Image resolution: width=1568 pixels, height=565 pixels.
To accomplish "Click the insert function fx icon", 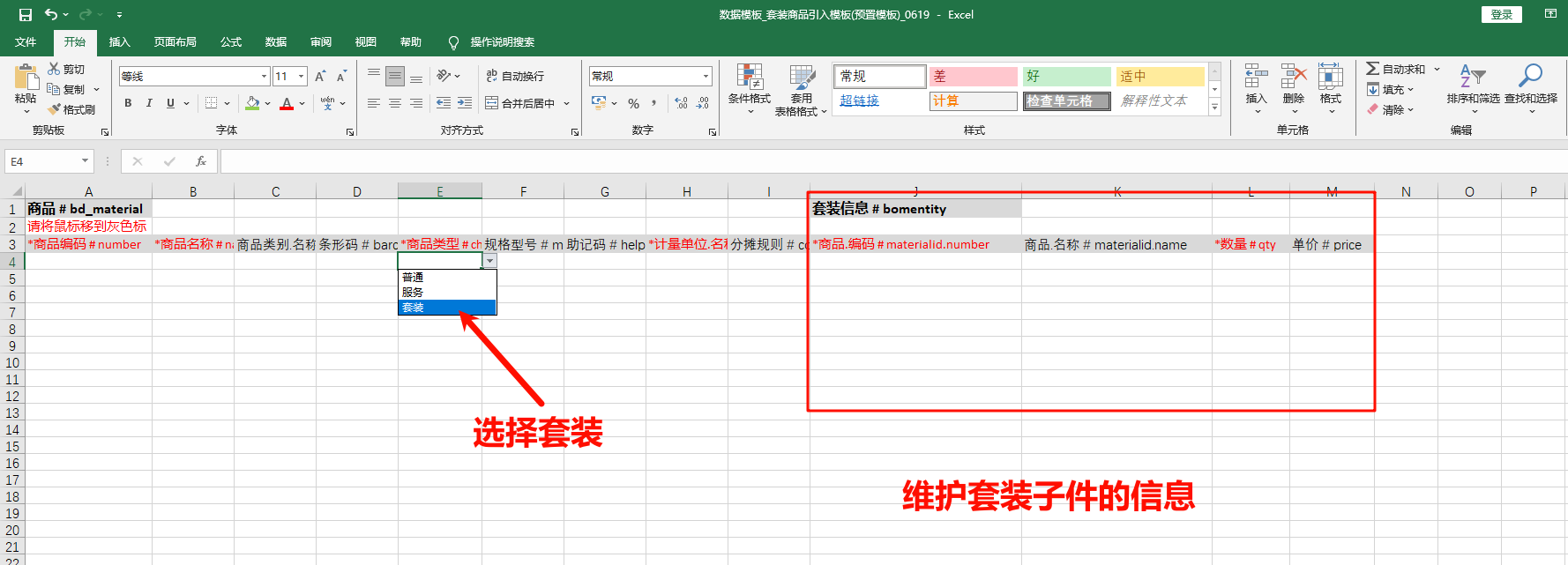I will point(201,161).
